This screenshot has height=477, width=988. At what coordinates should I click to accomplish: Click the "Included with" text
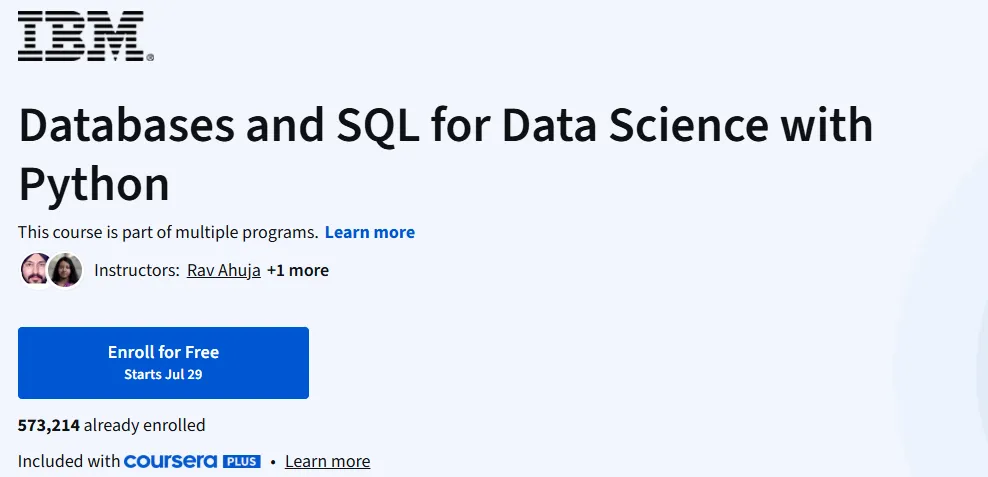69,461
